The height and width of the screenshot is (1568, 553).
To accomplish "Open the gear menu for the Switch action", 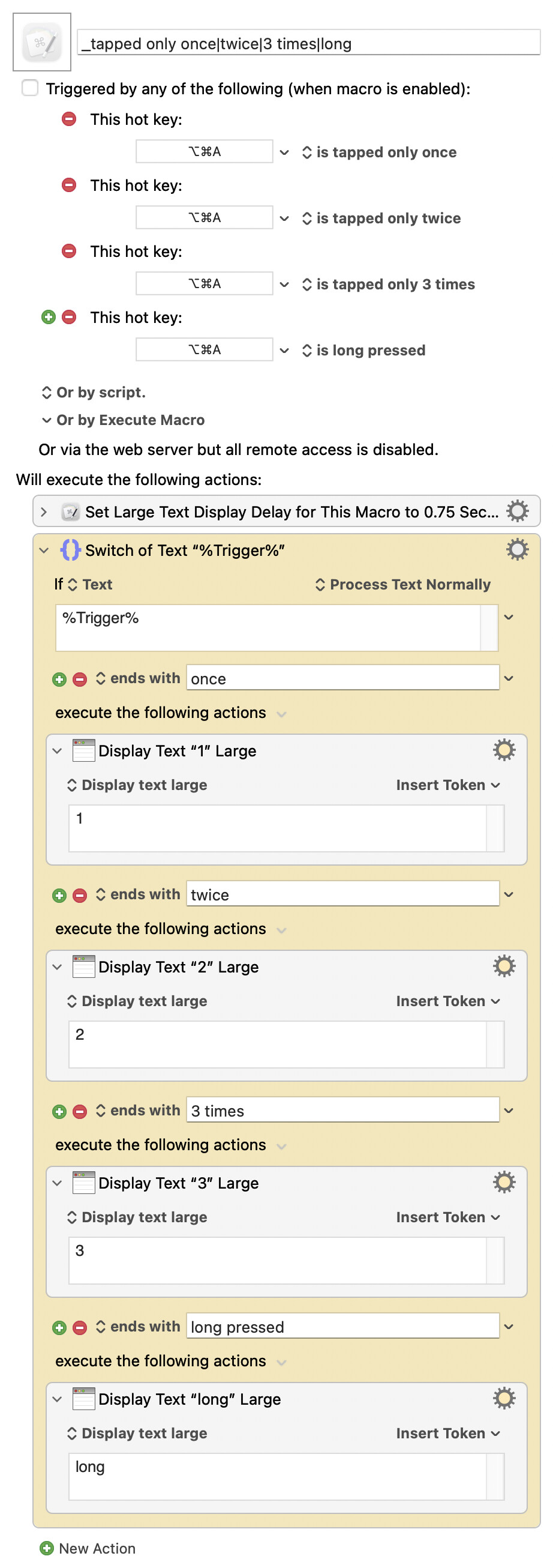I will pos(516,550).
